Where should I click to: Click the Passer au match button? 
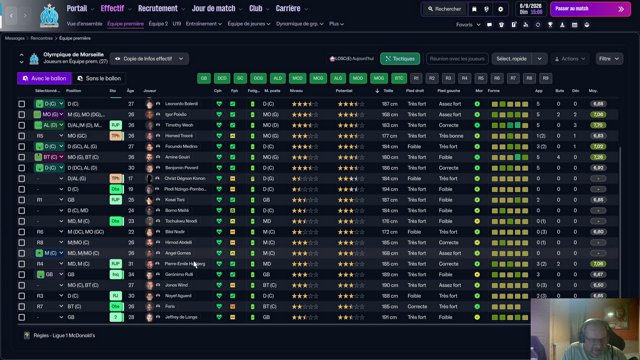tap(590, 9)
